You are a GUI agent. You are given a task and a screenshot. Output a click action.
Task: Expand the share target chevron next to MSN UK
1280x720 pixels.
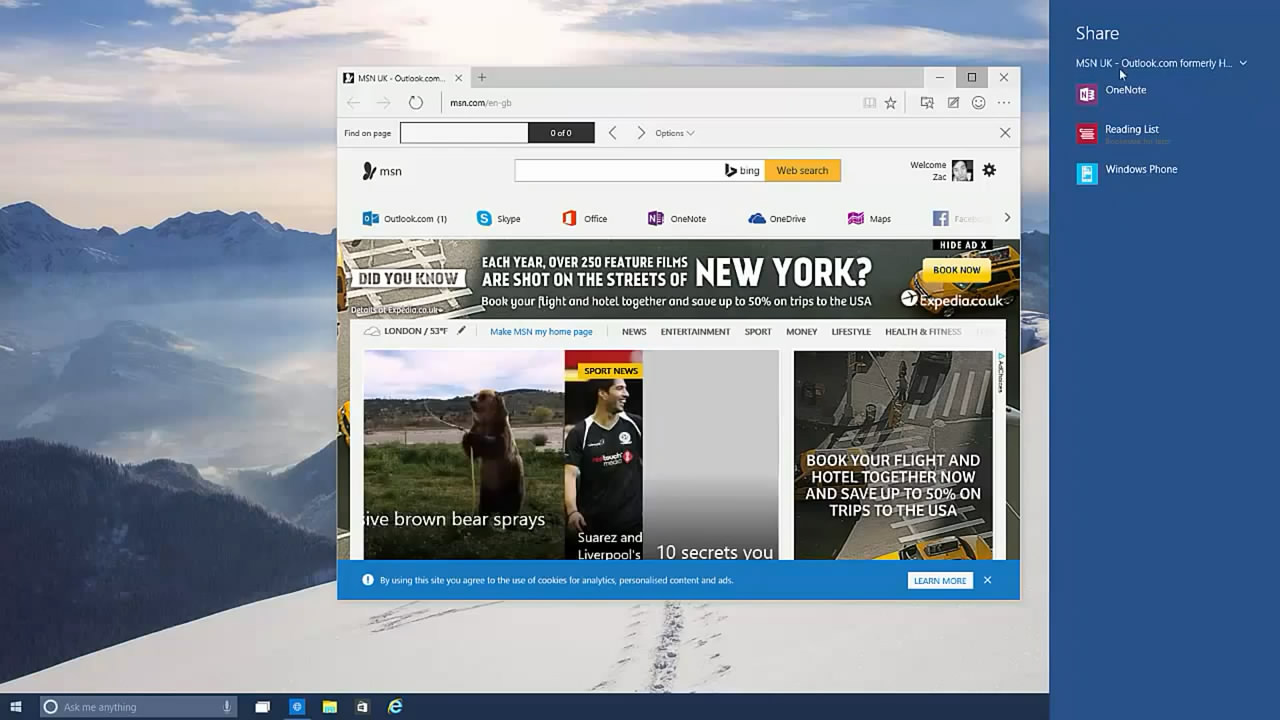[x=1243, y=62]
